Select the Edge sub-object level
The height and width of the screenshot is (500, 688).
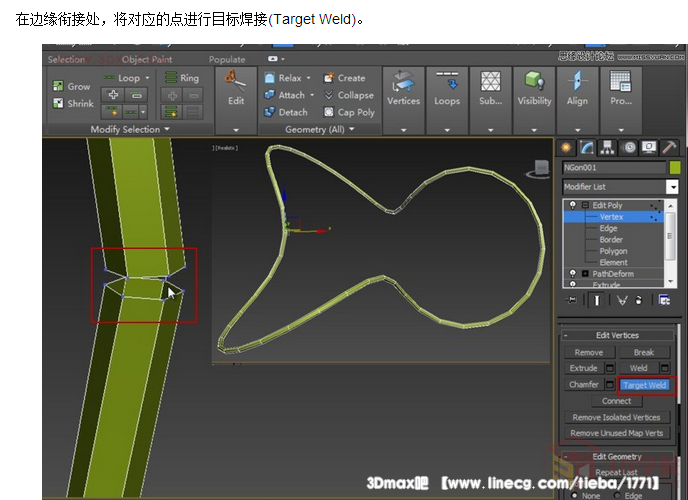click(608, 228)
